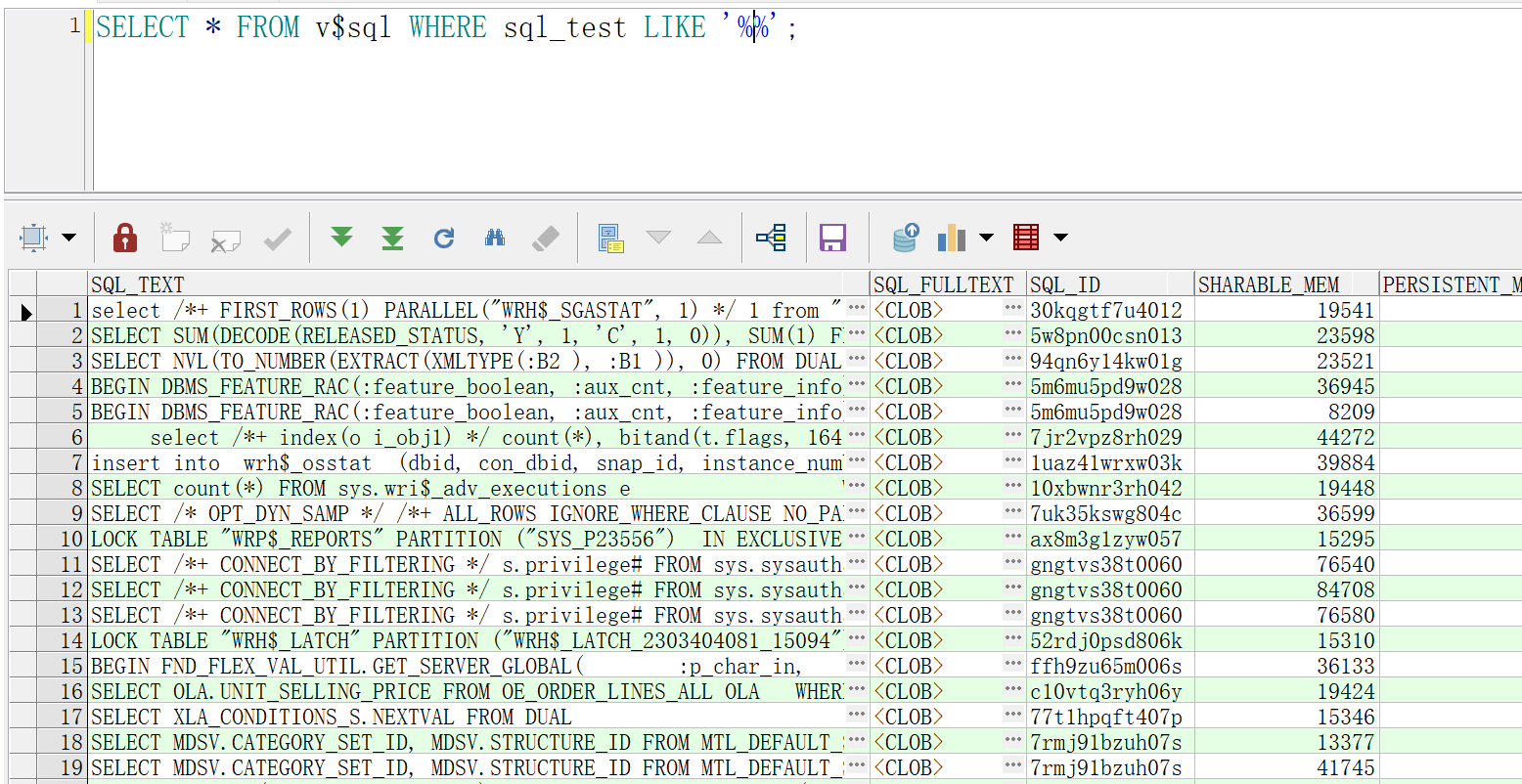Open dropdown arrow beside bar chart icon
The width and height of the screenshot is (1522, 784).
click(x=986, y=238)
